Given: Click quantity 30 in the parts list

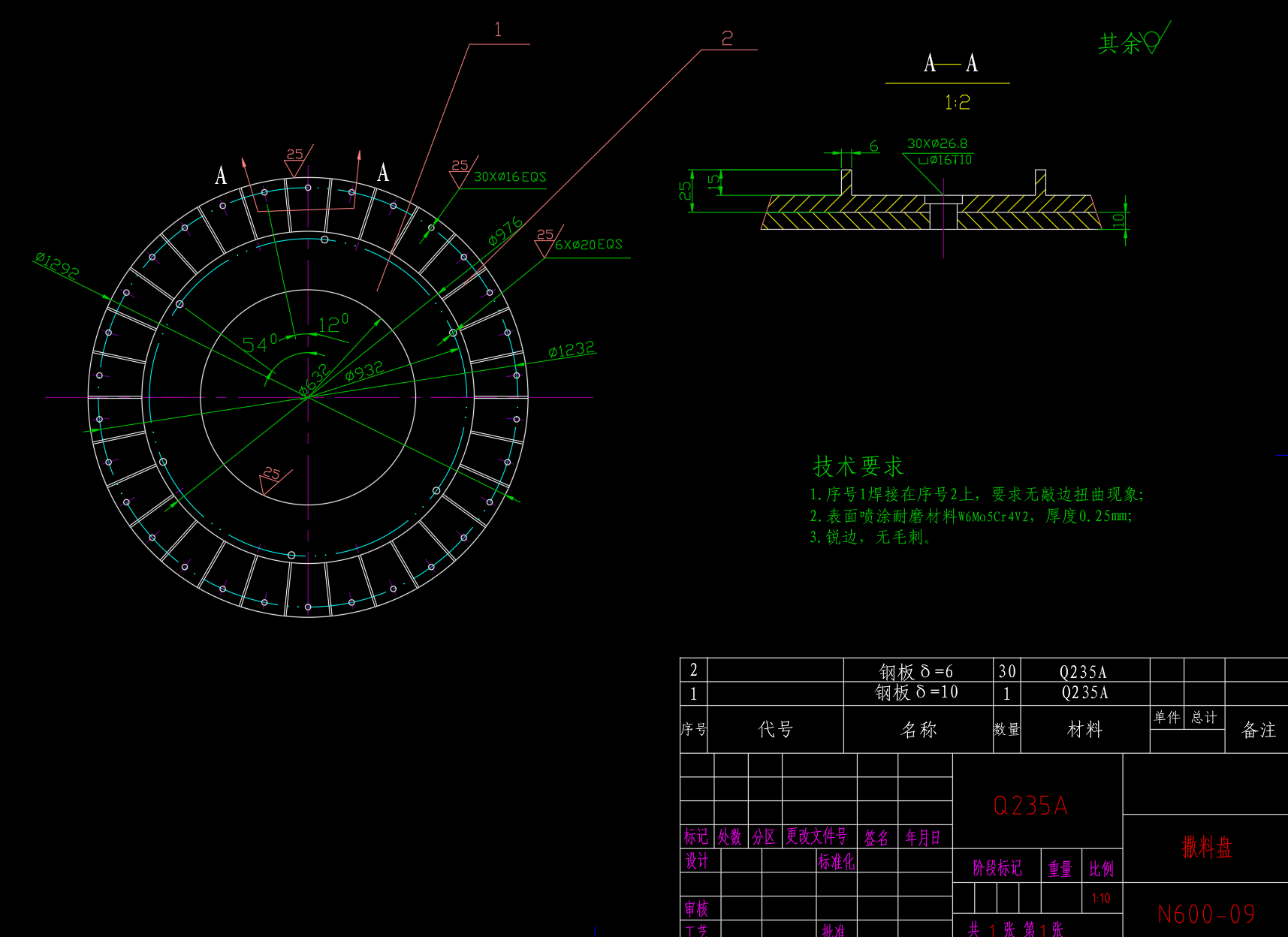Looking at the screenshot, I should coord(1007,671).
